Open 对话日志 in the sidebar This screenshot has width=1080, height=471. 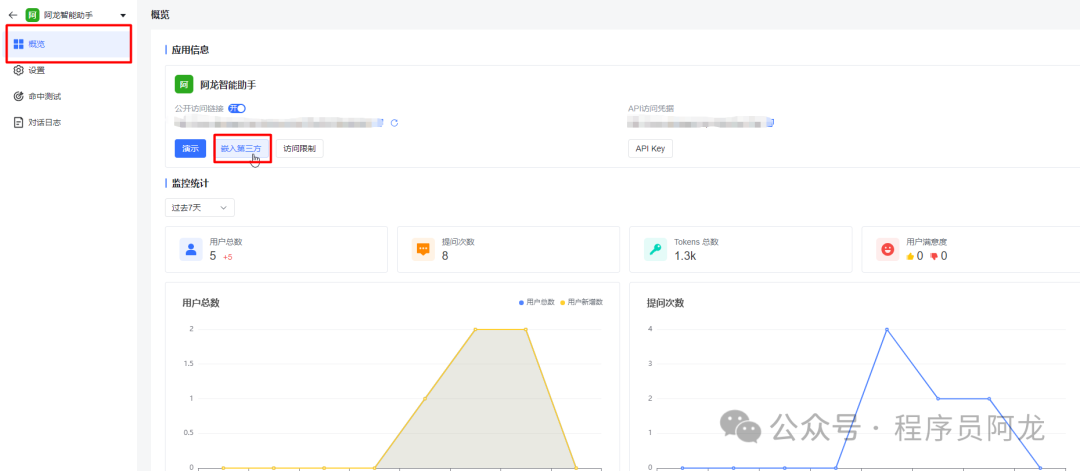point(44,122)
